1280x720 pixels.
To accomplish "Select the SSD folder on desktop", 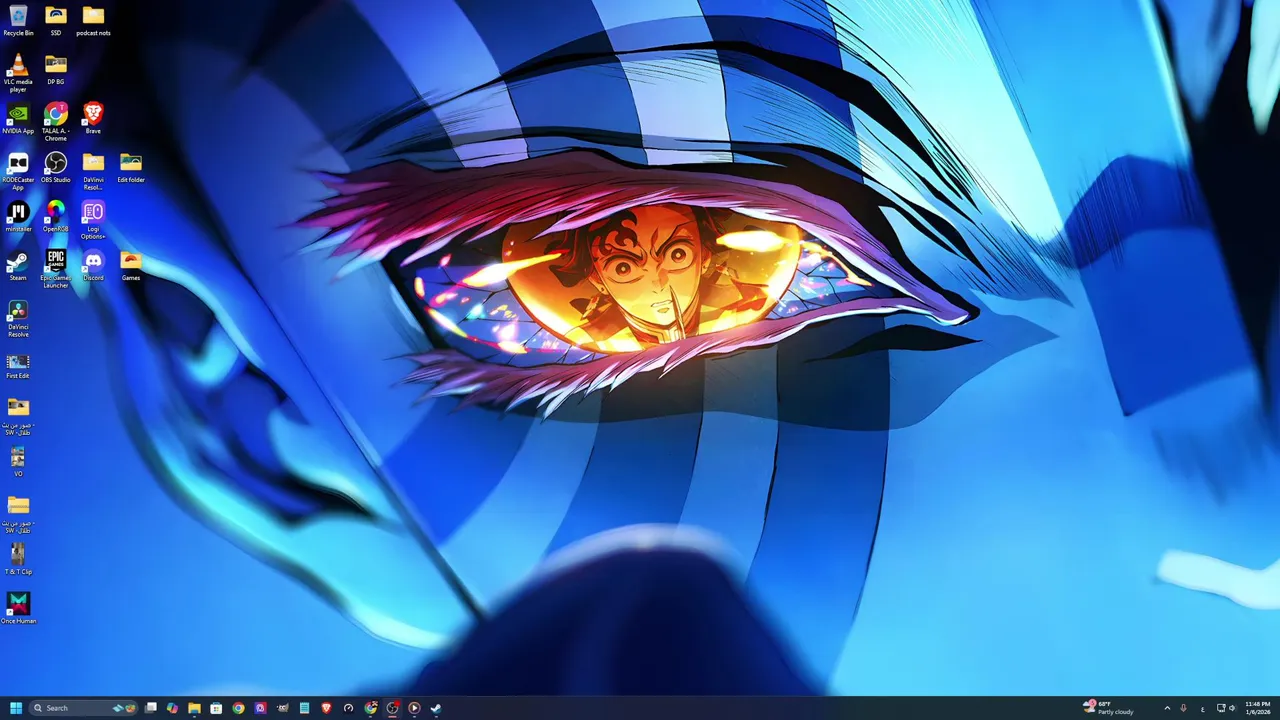I will click(56, 20).
